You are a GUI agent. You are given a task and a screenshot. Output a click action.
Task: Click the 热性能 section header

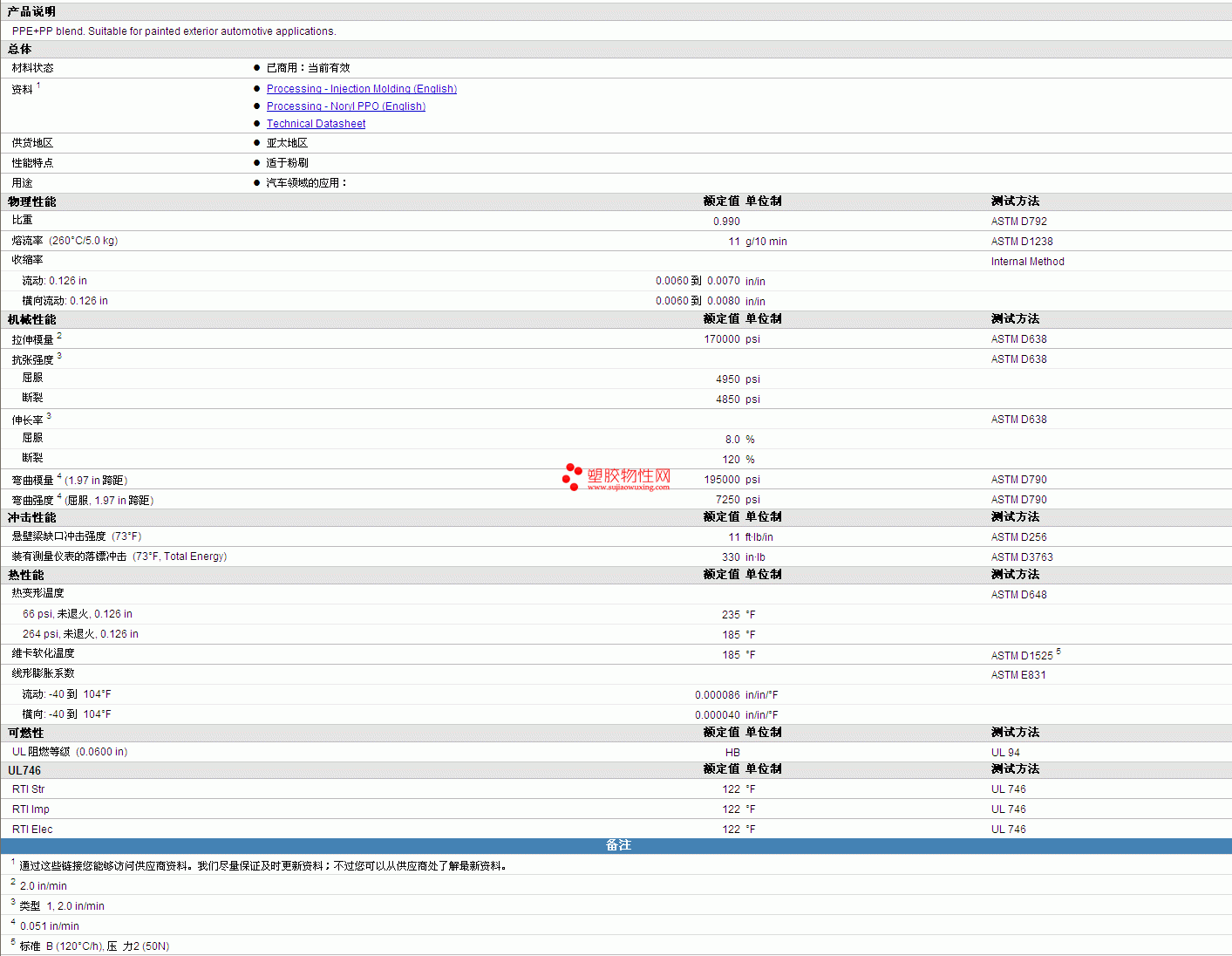click(25, 575)
